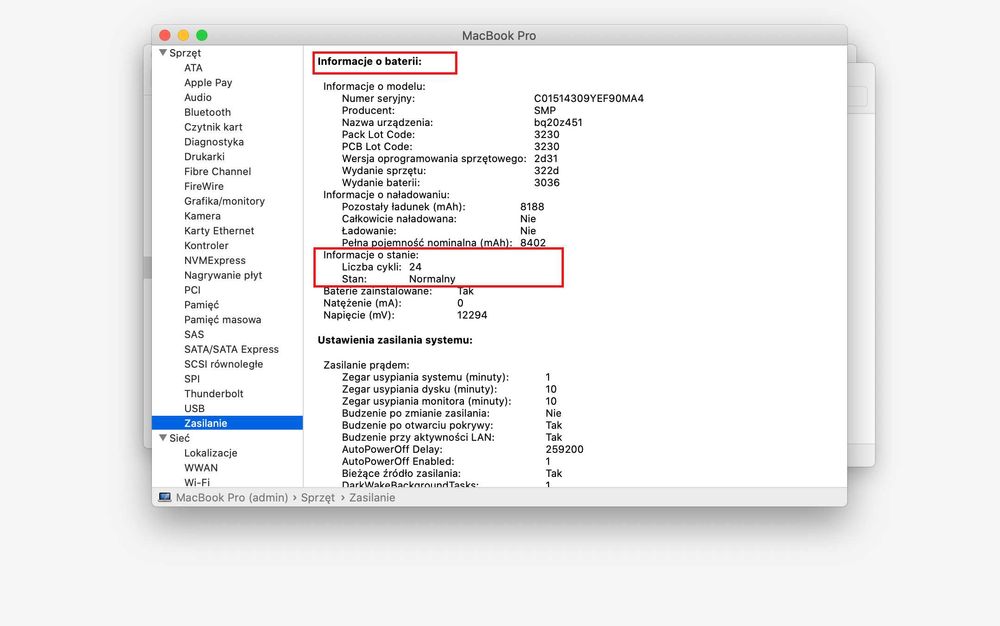The height and width of the screenshot is (626, 1000).
Task: Select Pamięć in the sidebar
Action: click(x=202, y=305)
